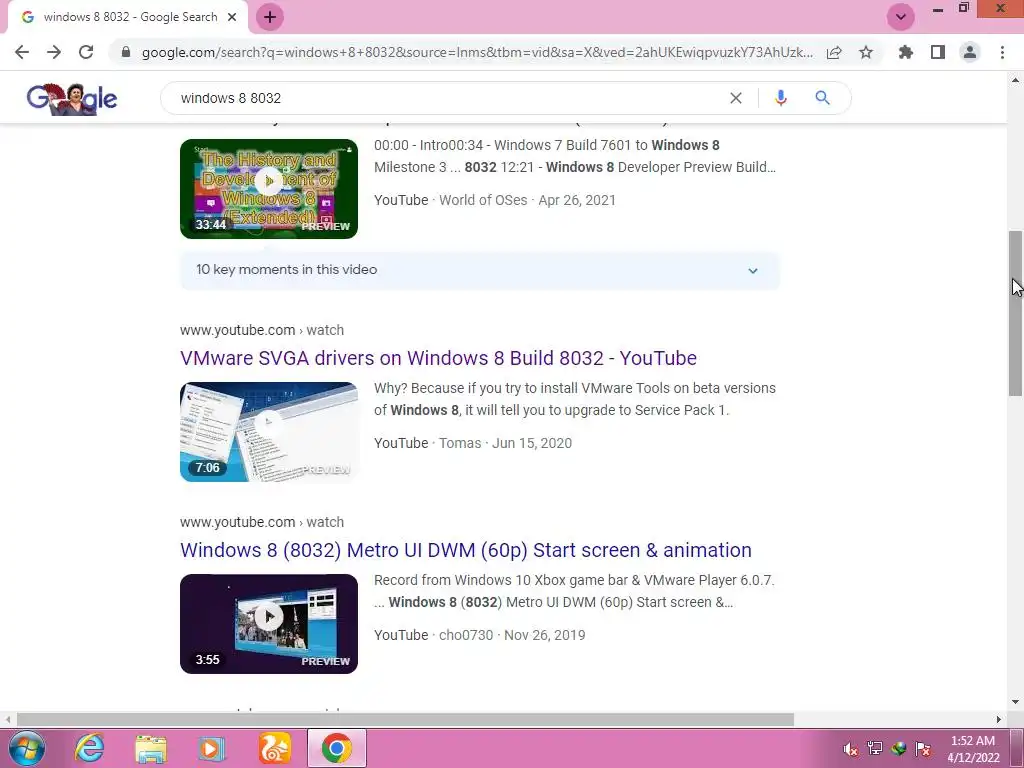
Task: Go back to the previous page
Action: (x=22, y=52)
